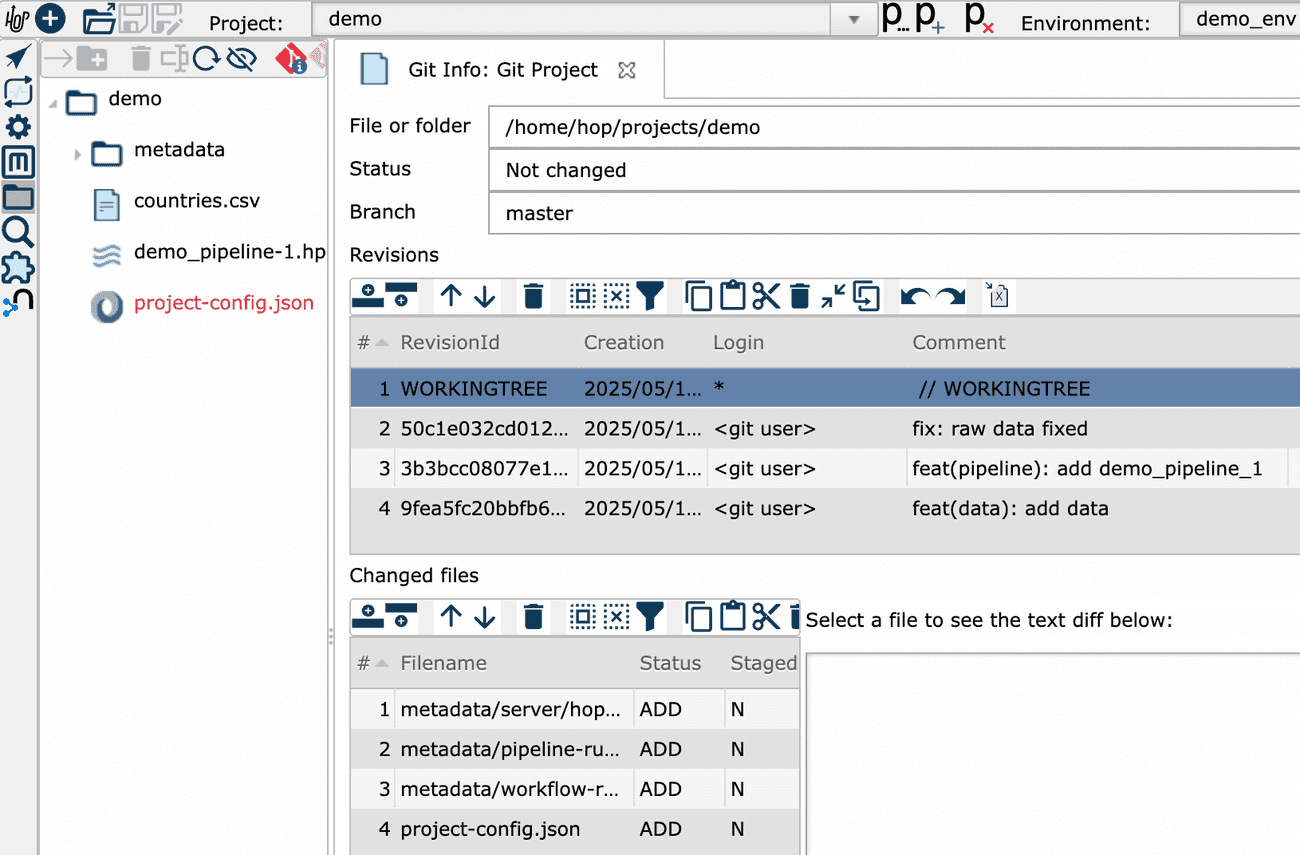The width and height of the screenshot is (1300, 855).
Task: Refresh the file explorer tree
Action: 207,59
